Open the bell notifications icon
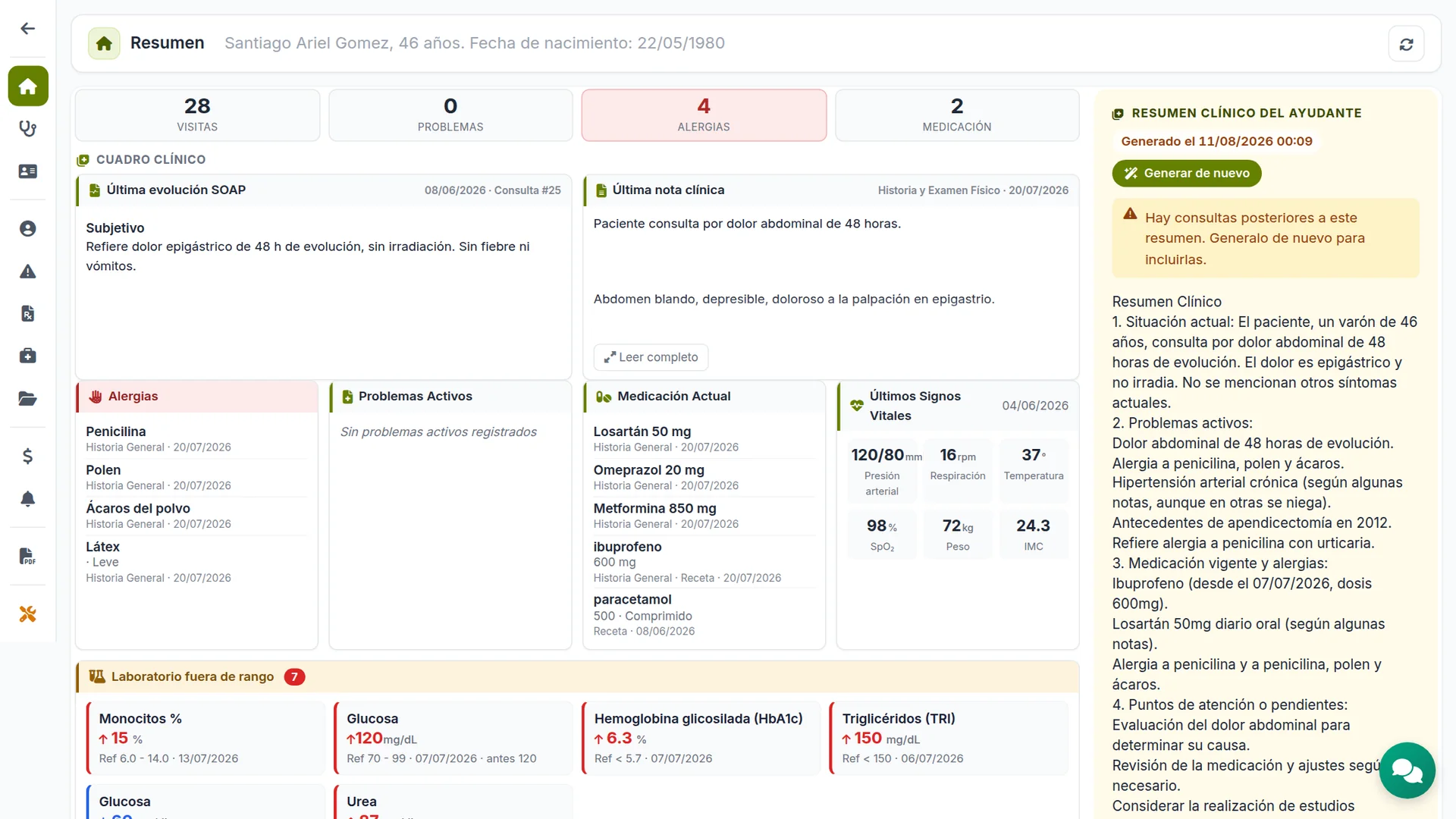The height and width of the screenshot is (819, 1456). click(28, 498)
